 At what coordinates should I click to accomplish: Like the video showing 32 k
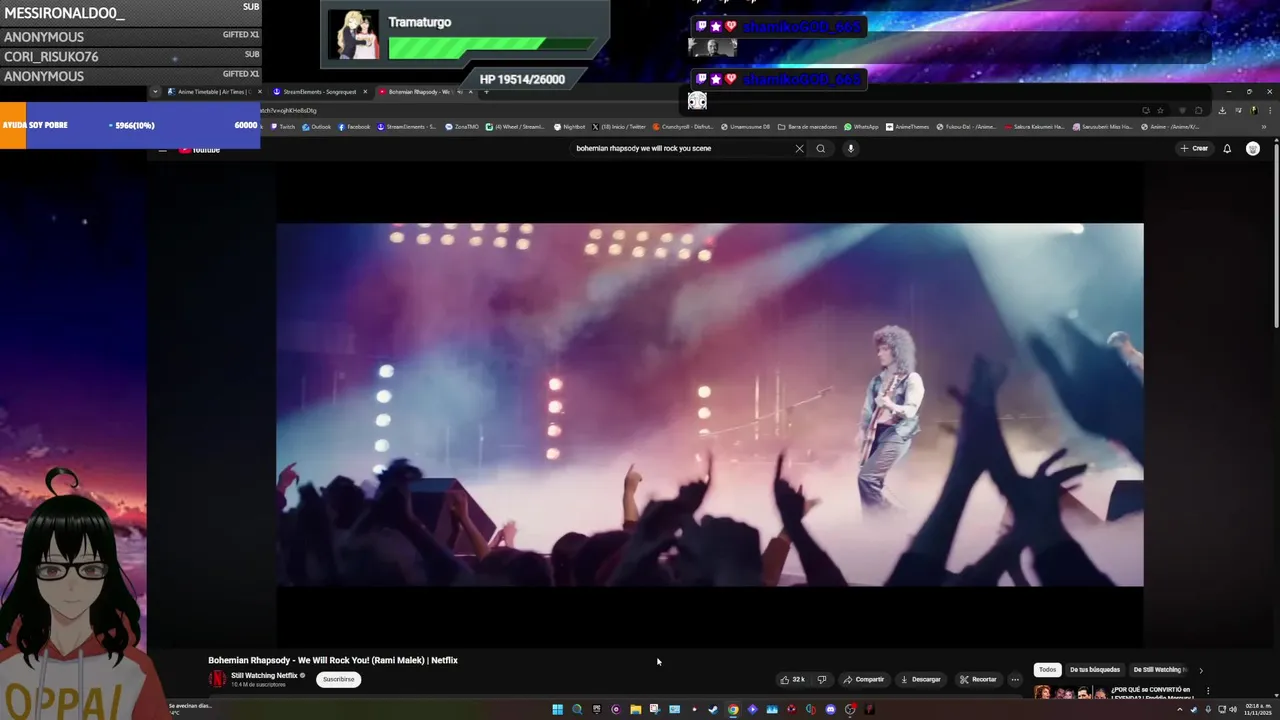click(793, 679)
